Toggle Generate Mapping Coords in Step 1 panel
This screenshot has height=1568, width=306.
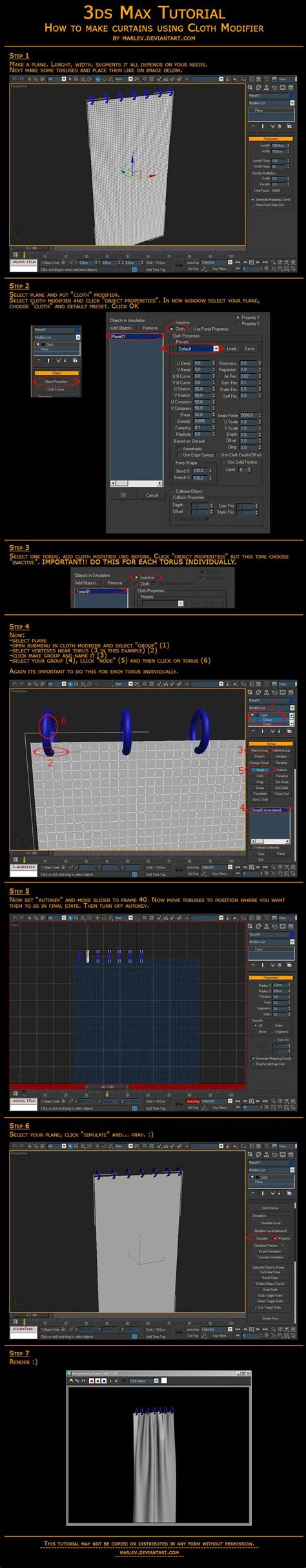click(x=252, y=200)
